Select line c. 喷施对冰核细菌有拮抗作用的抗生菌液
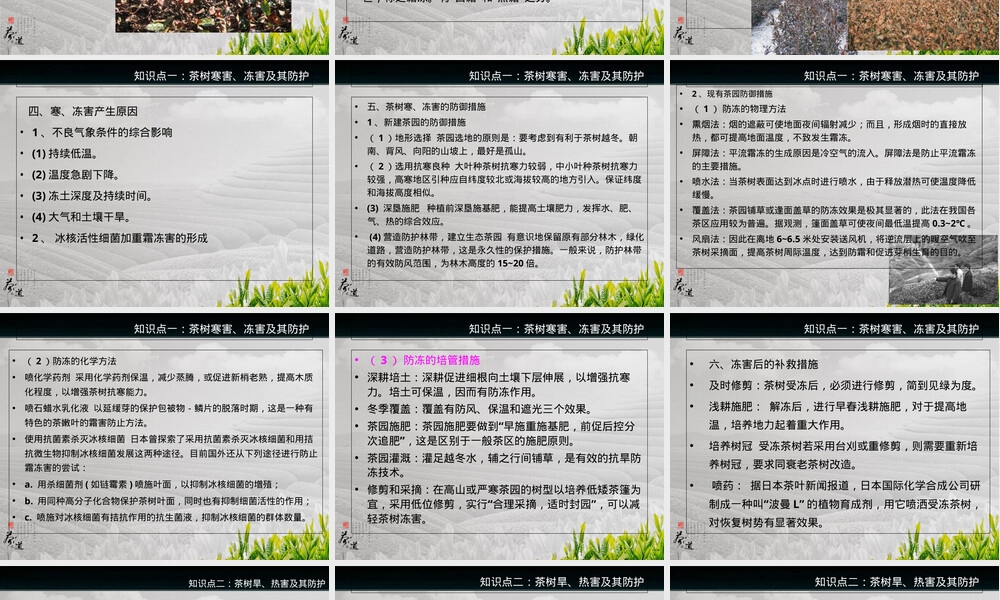Viewport: 1000px width, 600px height. (x=166, y=518)
